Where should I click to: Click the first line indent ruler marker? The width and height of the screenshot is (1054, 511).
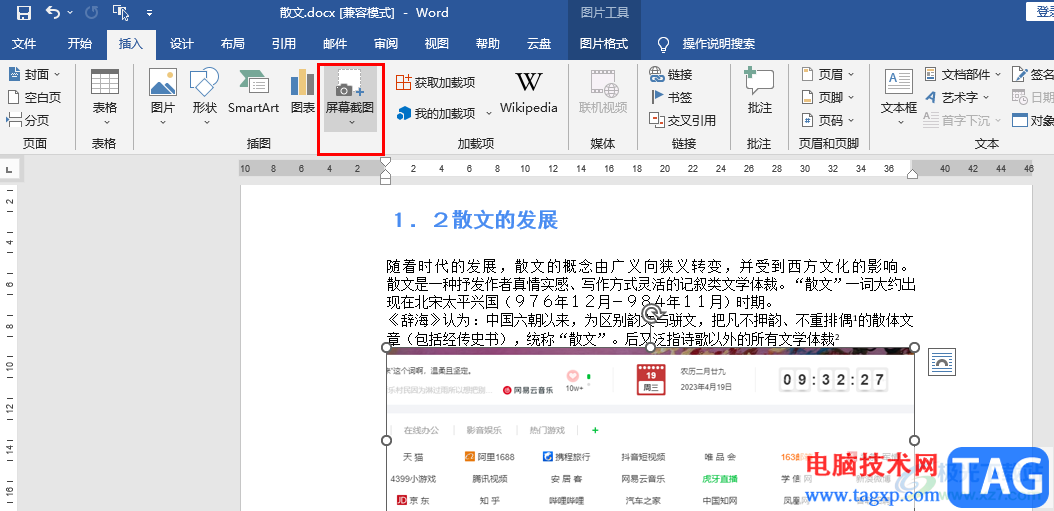(x=385, y=162)
